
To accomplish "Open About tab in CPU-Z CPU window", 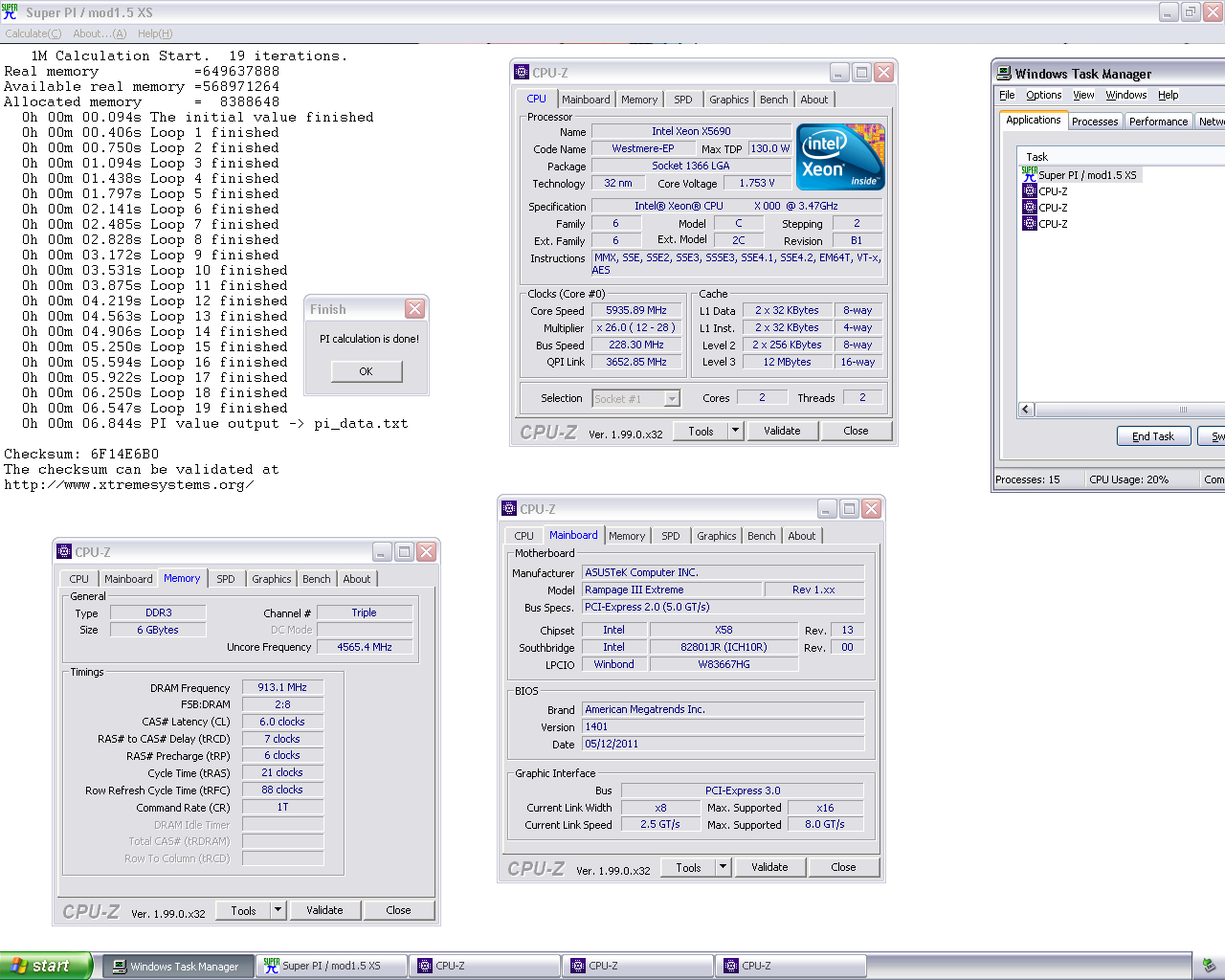I will [x=814, y=100].
